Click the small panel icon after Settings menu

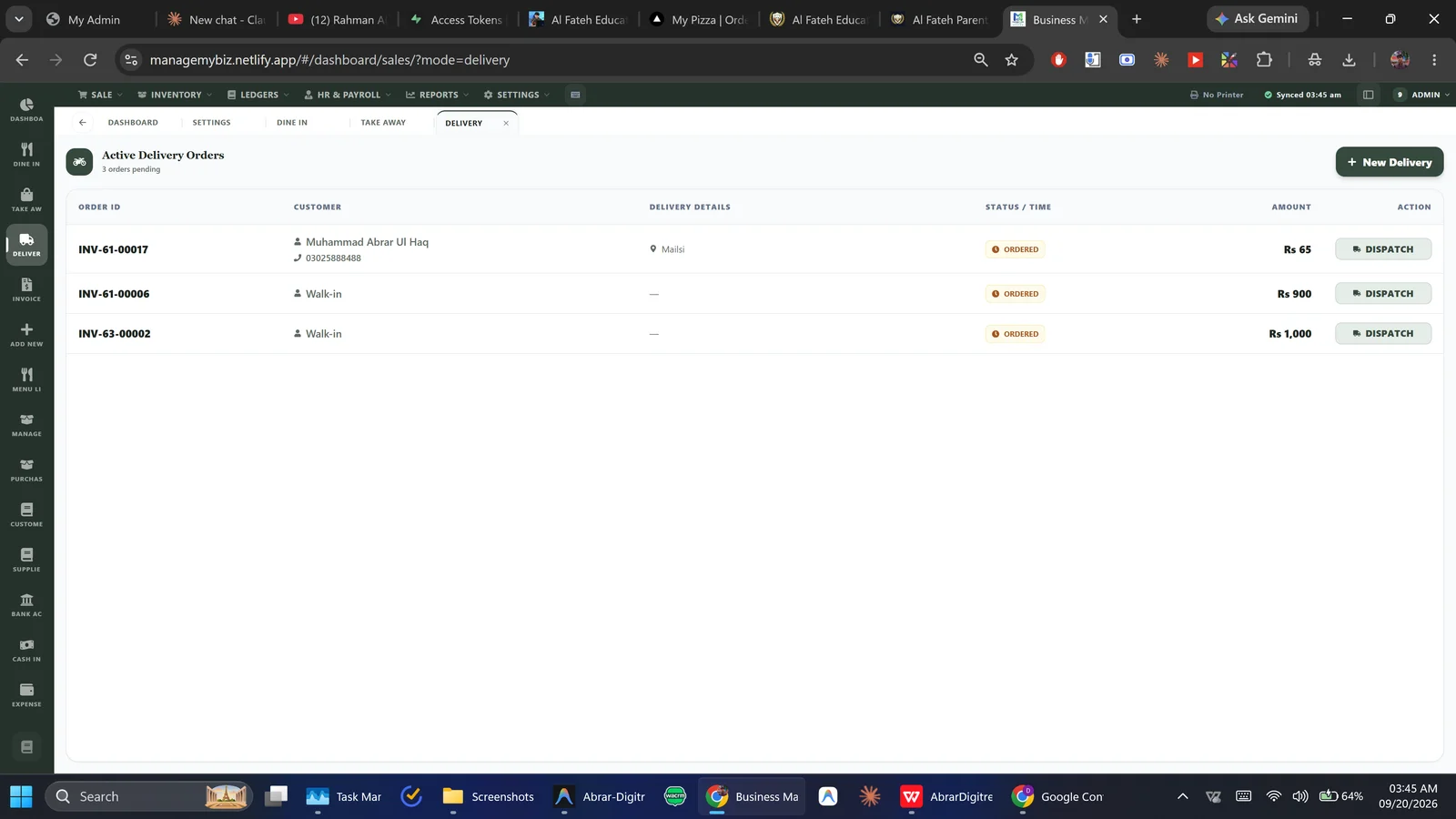[575, 95]
